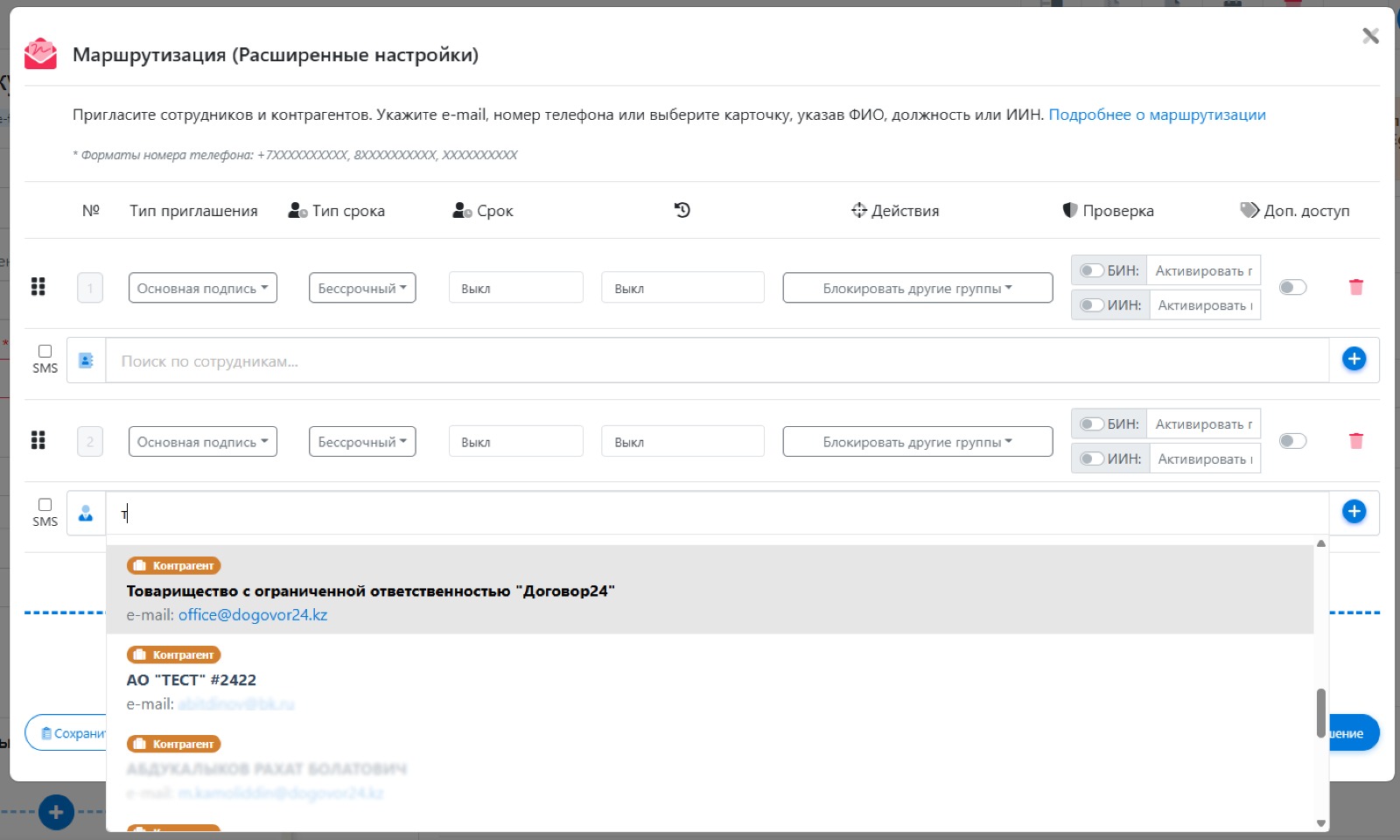
Task: Click the plus button in second group row
Action: pyautogui.click(x=1354, y=512)
